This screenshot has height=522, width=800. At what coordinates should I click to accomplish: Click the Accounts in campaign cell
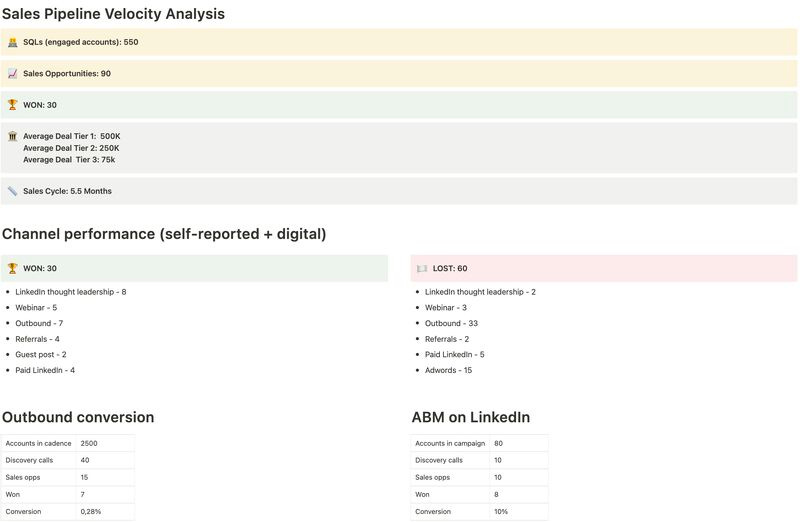coord(450,443)
